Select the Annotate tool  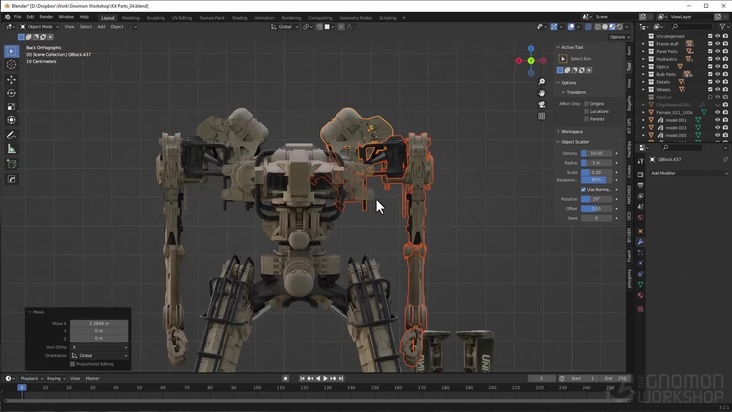point(12,135)
